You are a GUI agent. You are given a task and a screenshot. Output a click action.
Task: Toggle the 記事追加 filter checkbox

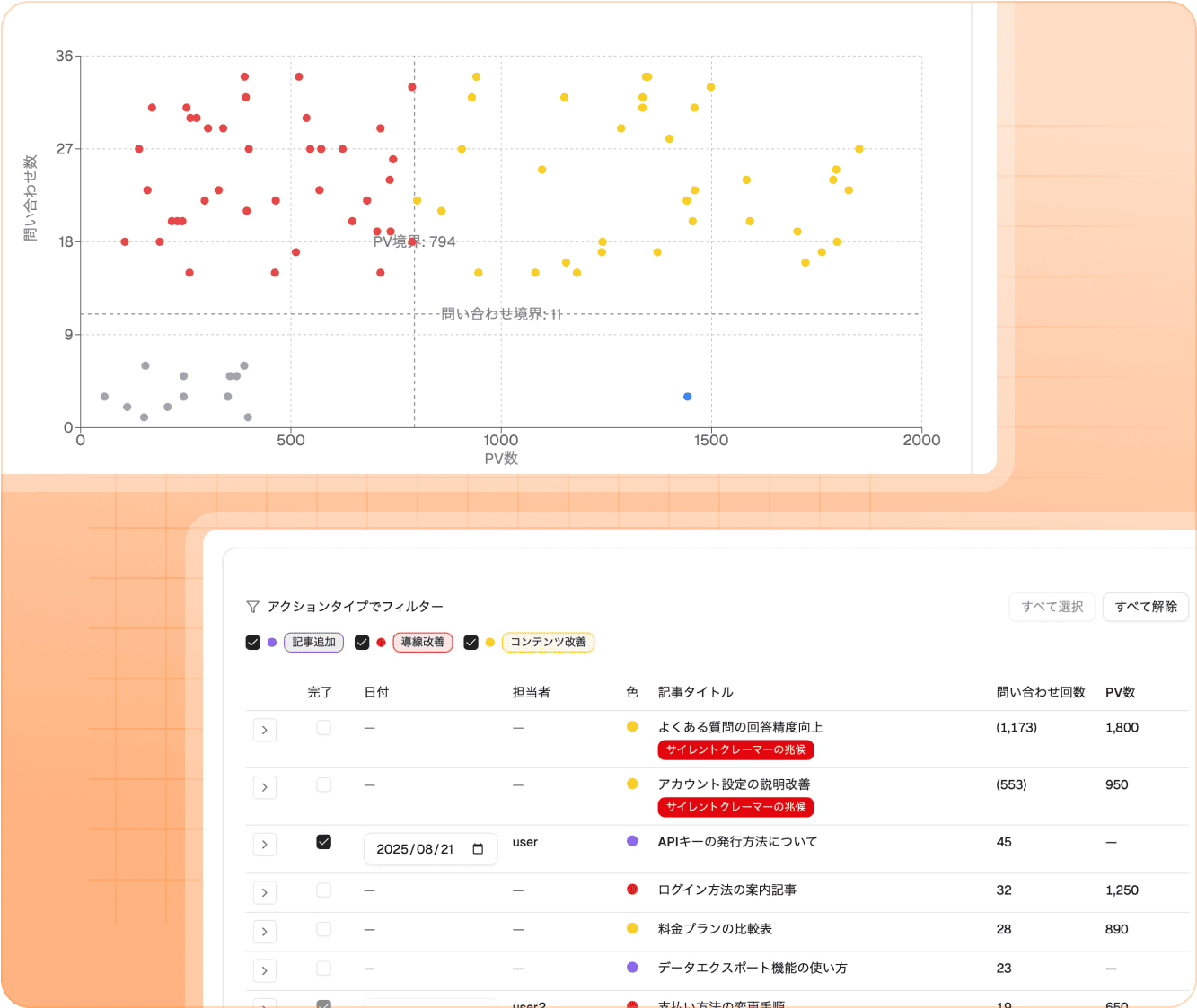pyautogui.click(x=253, y=643)
